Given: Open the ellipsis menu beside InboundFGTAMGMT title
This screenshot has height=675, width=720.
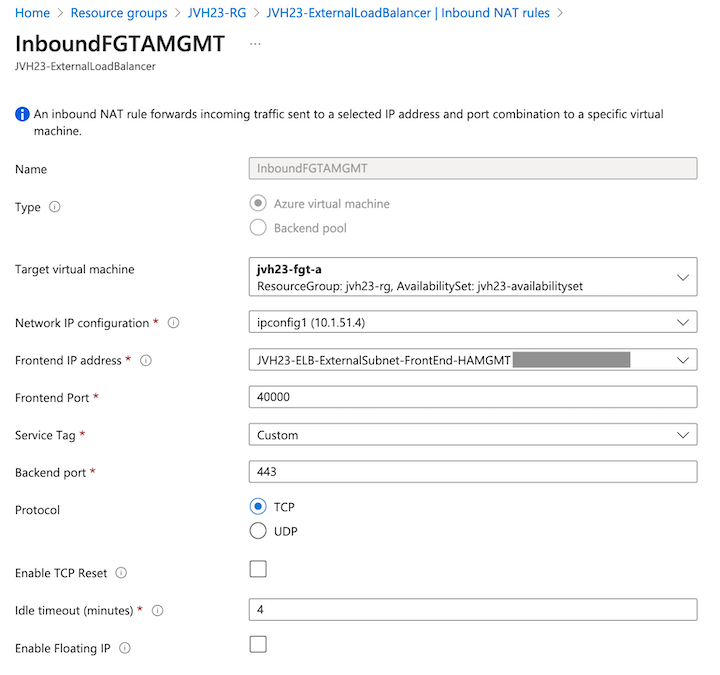Looking at the screenshot, I should point(255,45).
